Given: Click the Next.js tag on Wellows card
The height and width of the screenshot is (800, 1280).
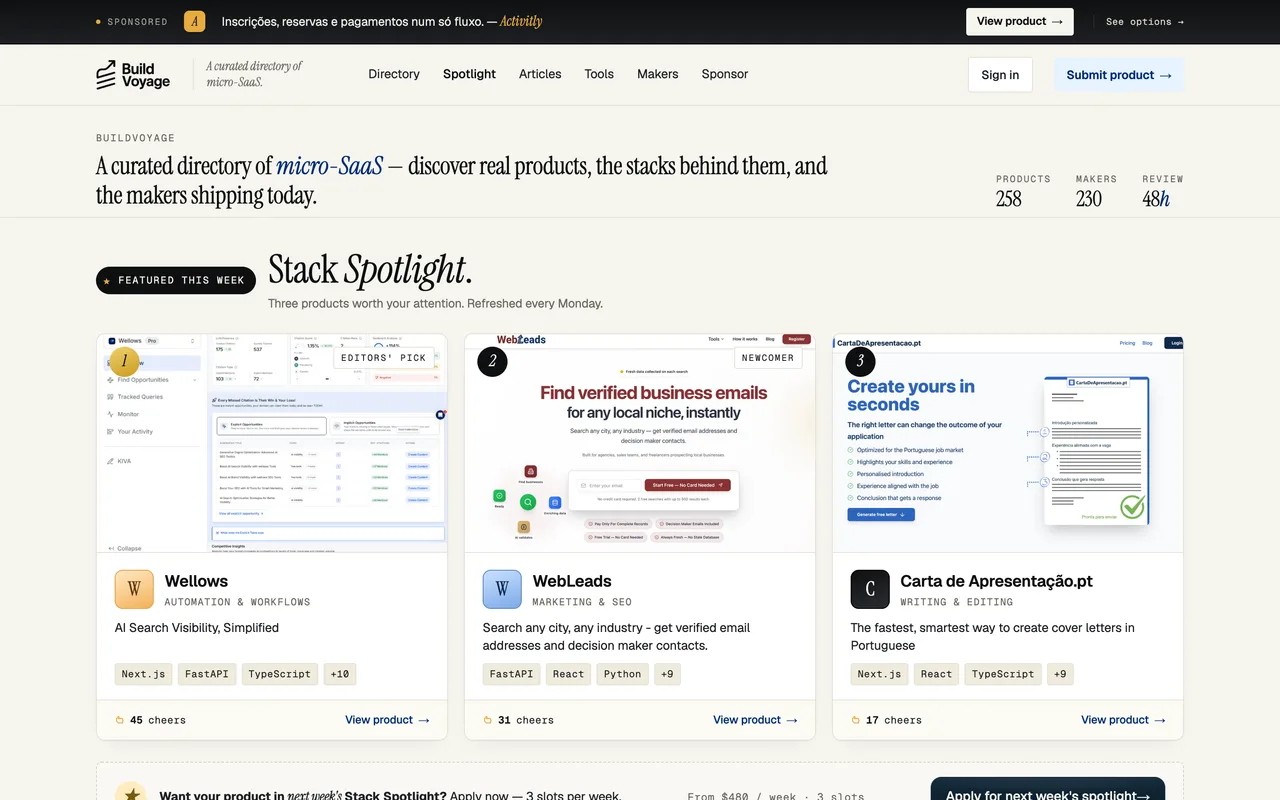Looking at the screenshot, I should pyautogui.click(x=143, y=674).
